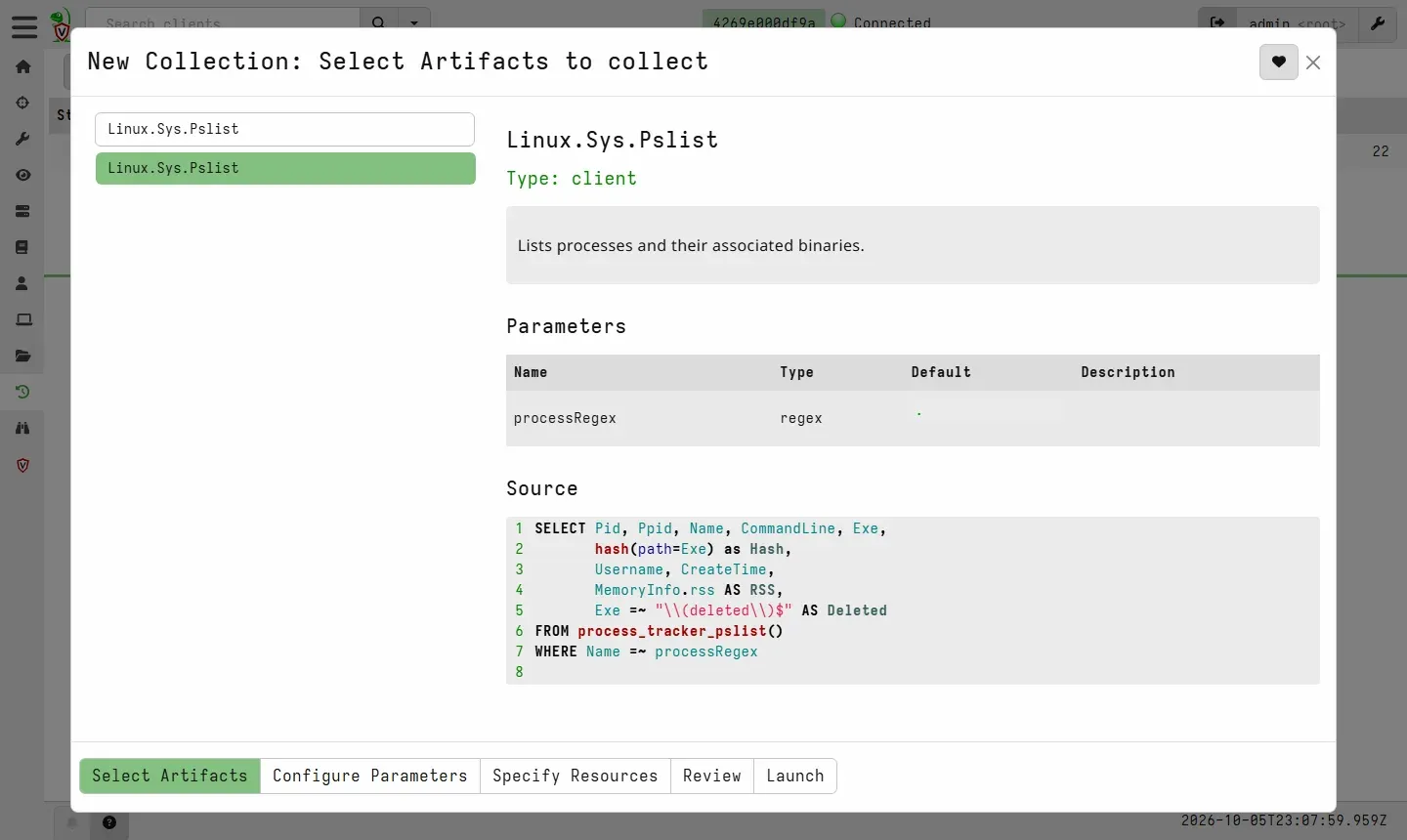This screenshot has height=840, width=1407.
Task: Click the magnifier search clients button
Action: [x=379, y=22]
